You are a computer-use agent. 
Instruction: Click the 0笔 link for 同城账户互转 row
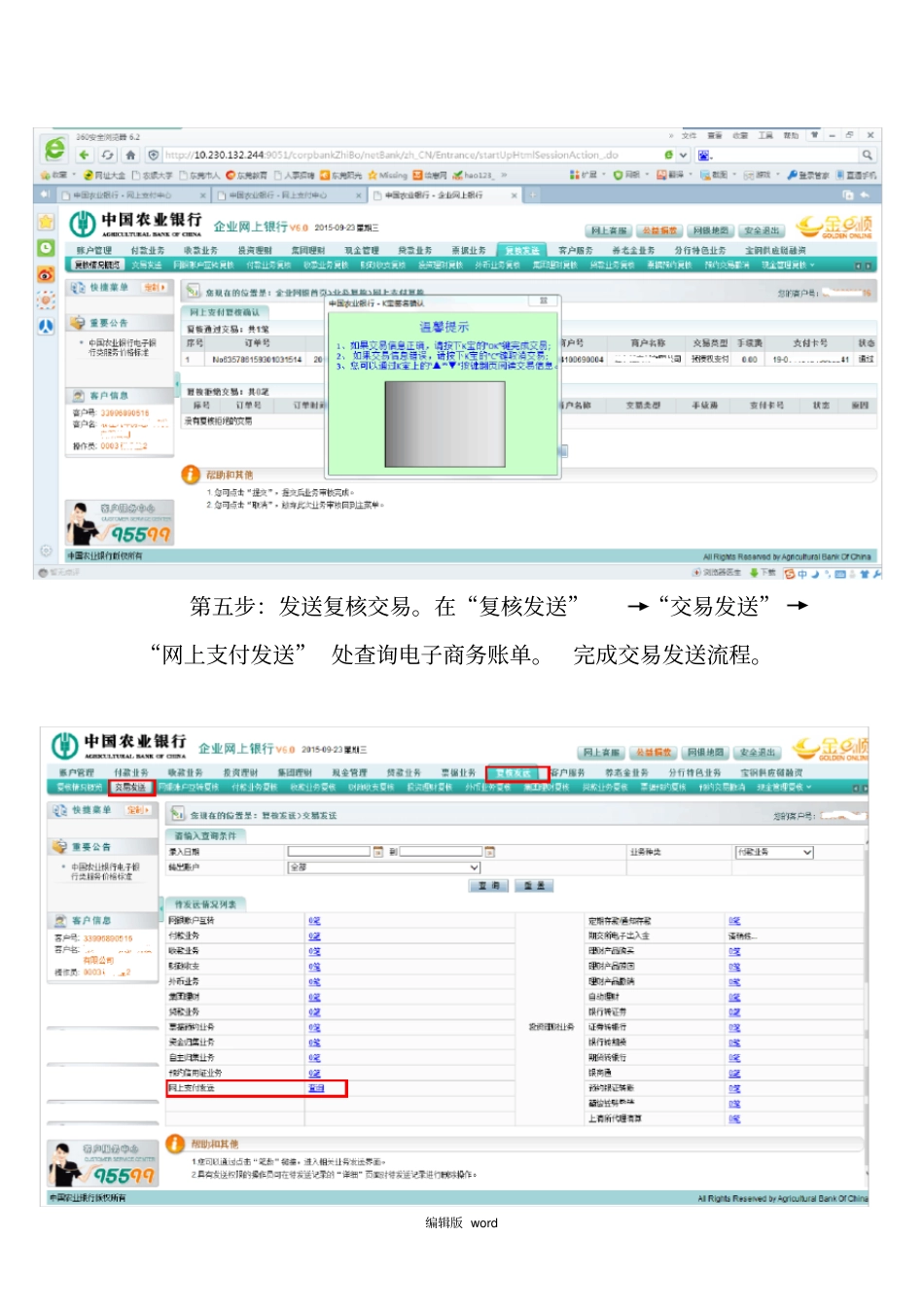314,920
